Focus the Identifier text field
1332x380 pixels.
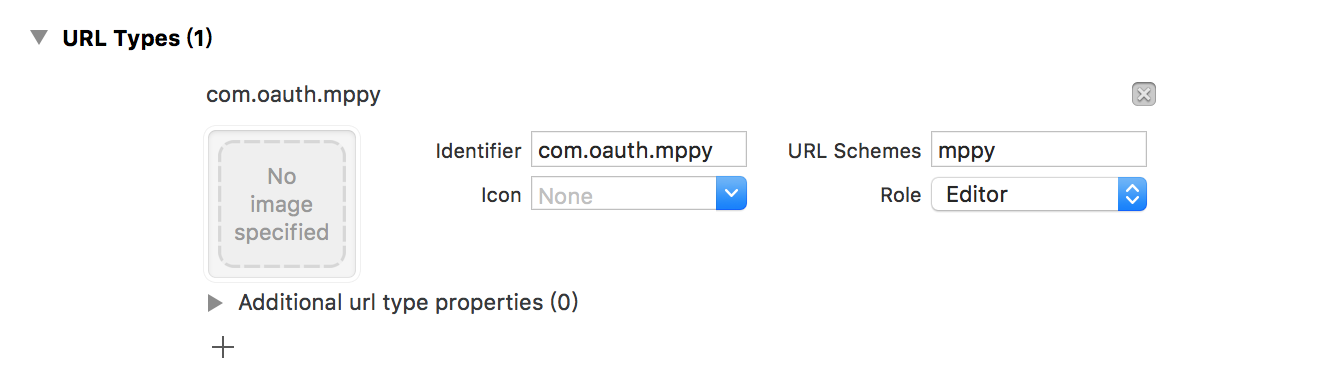[x=639, y=150]
